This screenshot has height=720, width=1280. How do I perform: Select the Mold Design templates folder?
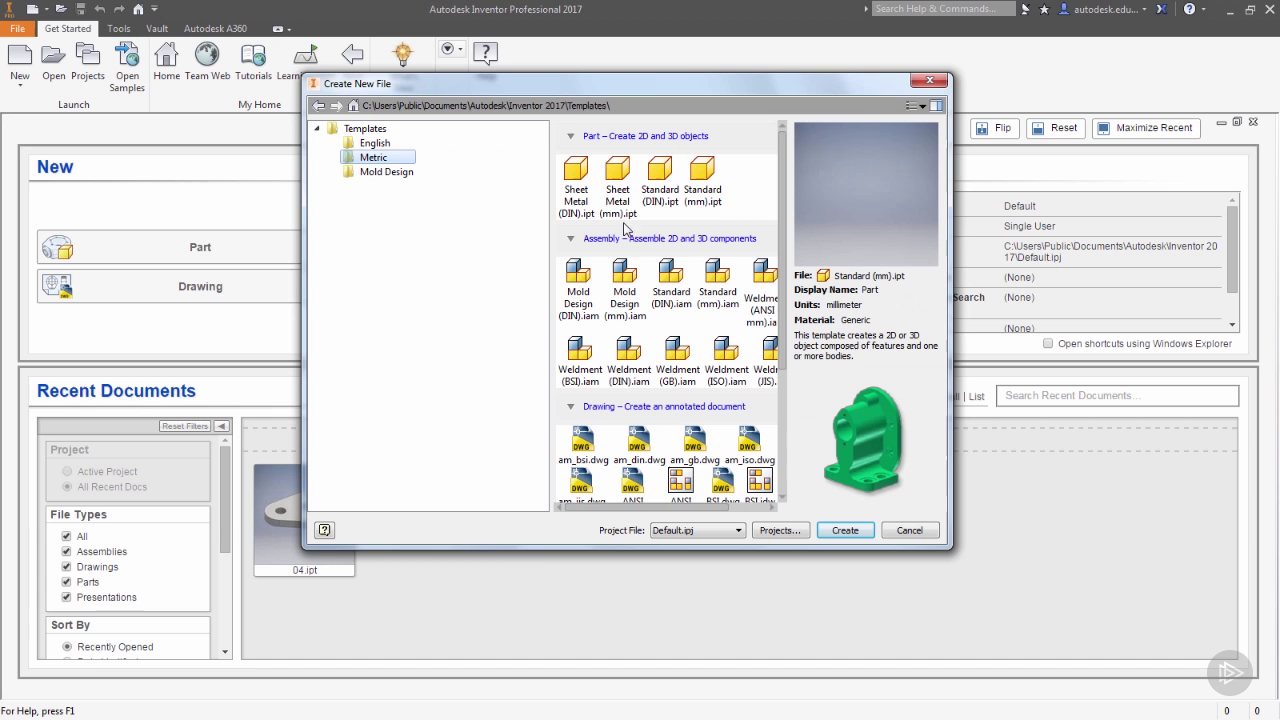coord(386,172)
